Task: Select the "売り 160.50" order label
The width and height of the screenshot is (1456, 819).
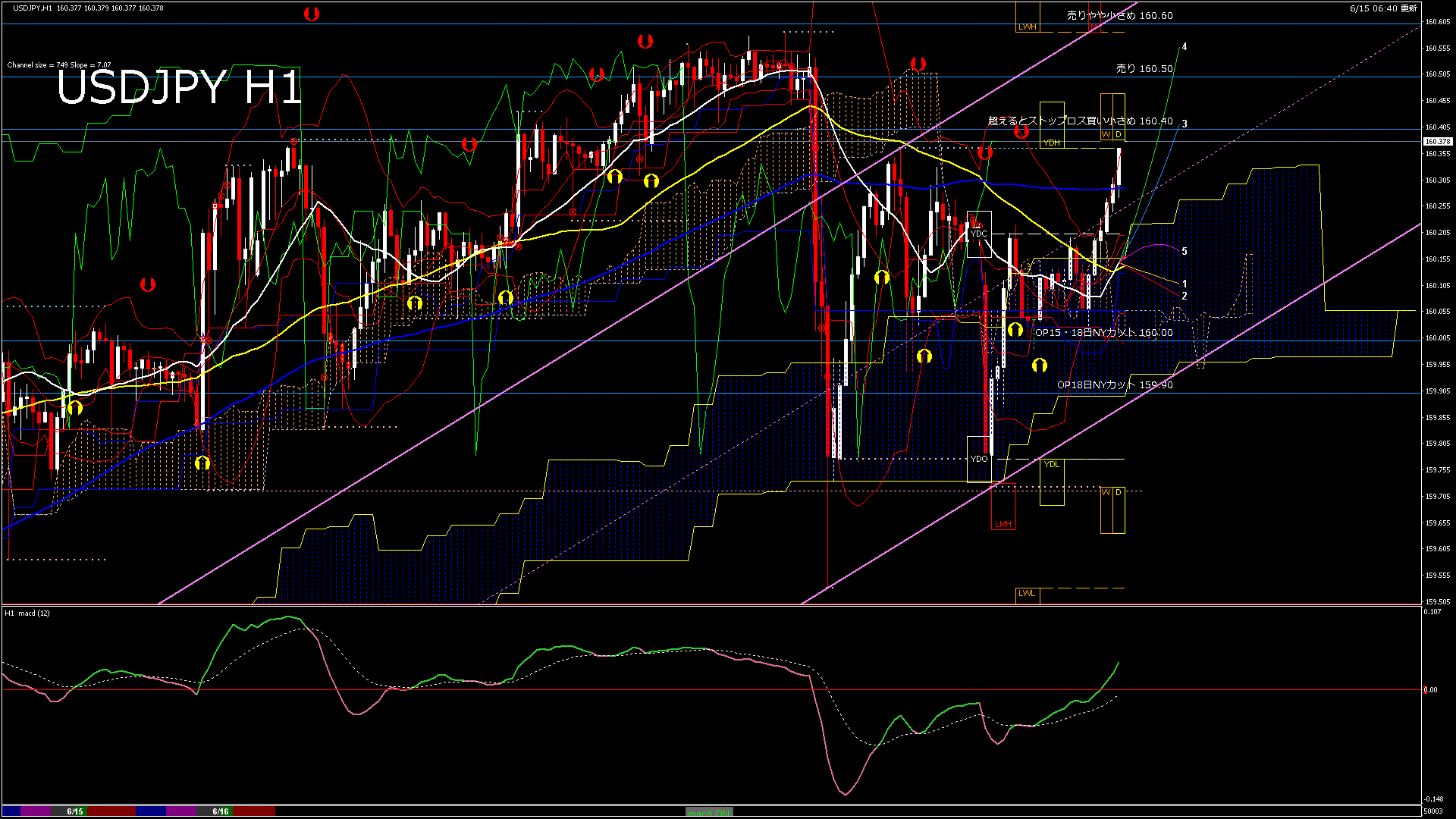Action: click(x=1144, y=68)
